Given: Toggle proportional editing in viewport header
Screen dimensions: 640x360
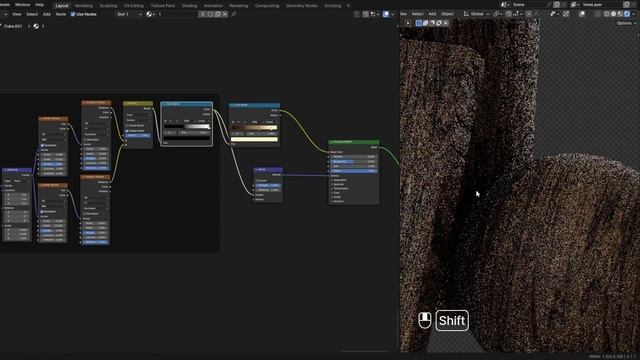Looking at the screenshot, I should pyautogui.click(x=529, y=14).
